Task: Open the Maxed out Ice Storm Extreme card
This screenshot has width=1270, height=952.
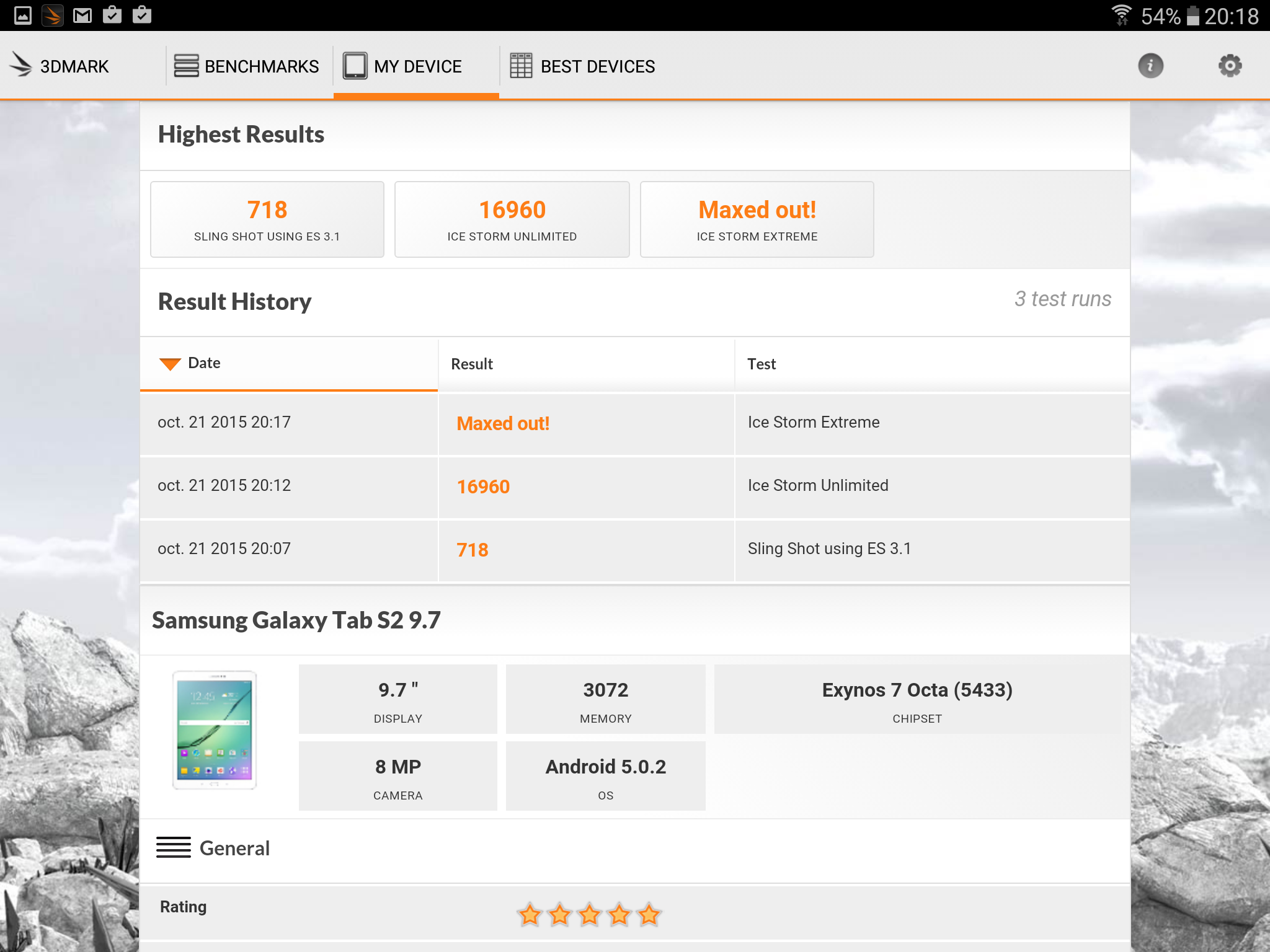Action: click(x=757, y=219)
